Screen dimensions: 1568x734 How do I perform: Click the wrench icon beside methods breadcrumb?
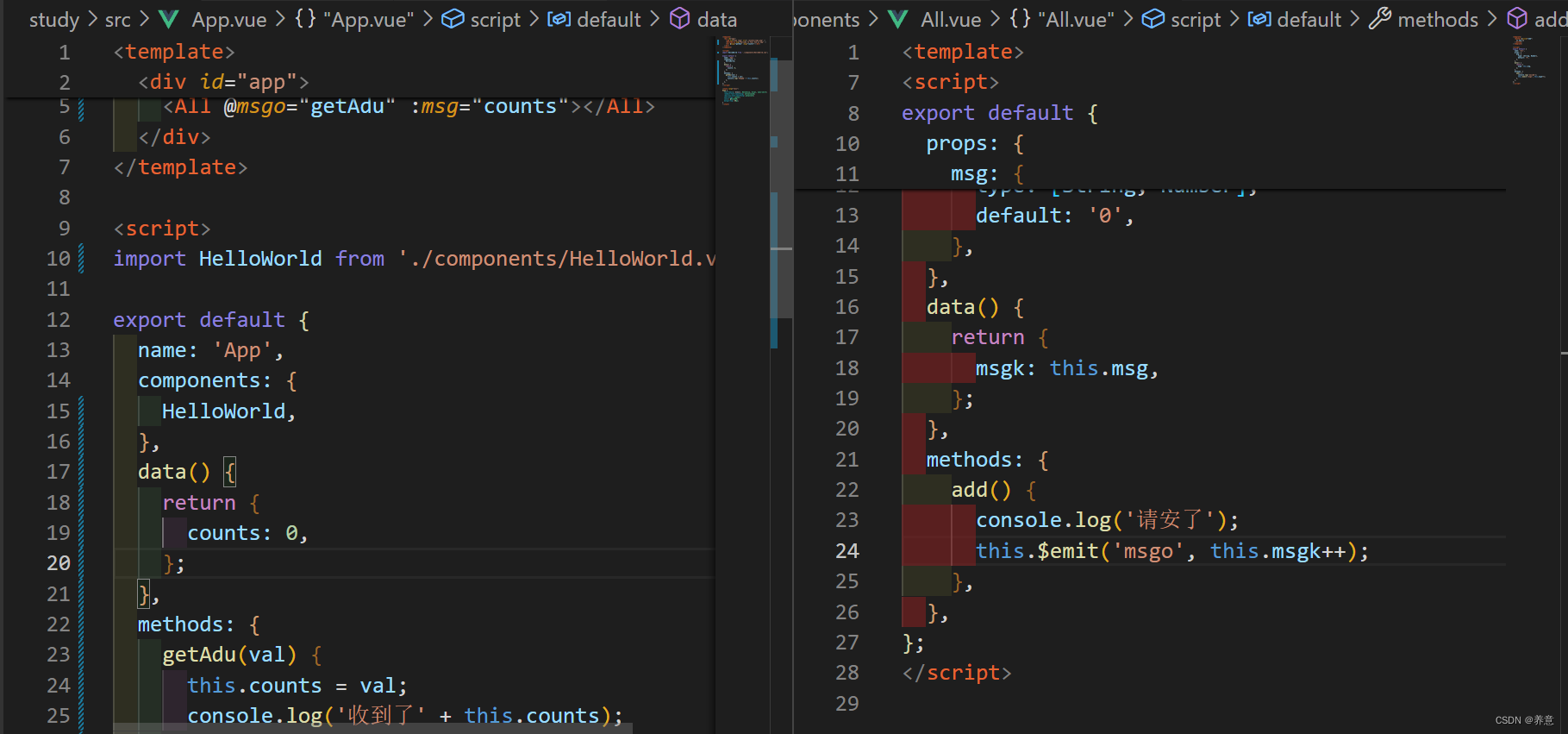(1380, 19)
